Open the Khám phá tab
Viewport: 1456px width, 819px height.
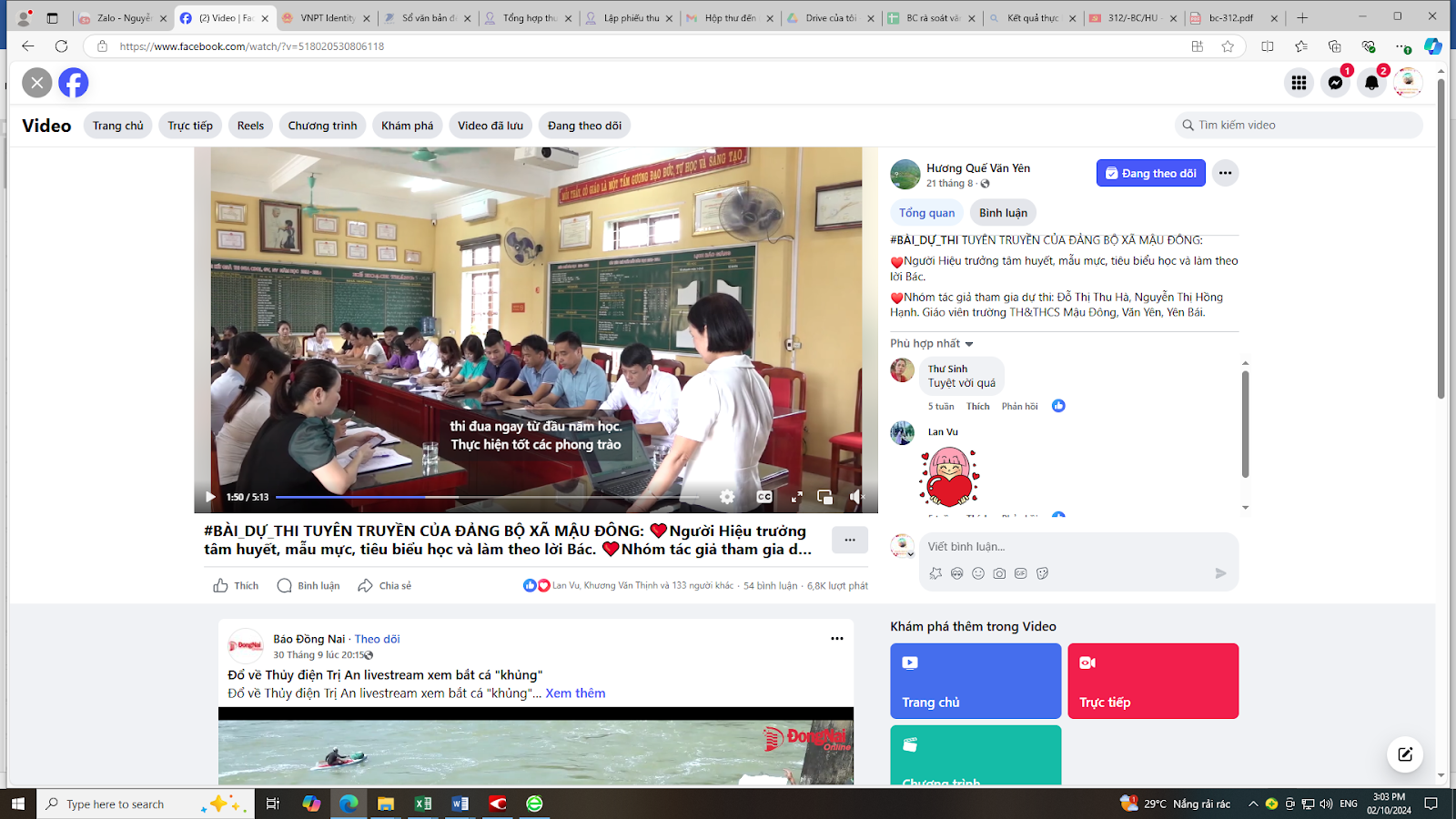click(x=407, y=126)
